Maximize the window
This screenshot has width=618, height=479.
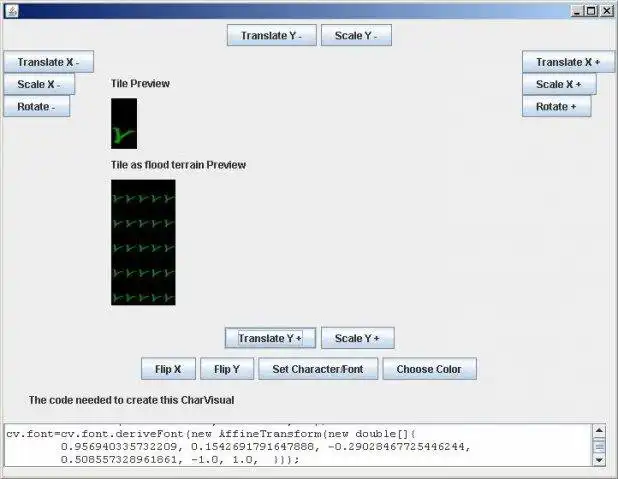pyautogui.click(x=592, y=11)
